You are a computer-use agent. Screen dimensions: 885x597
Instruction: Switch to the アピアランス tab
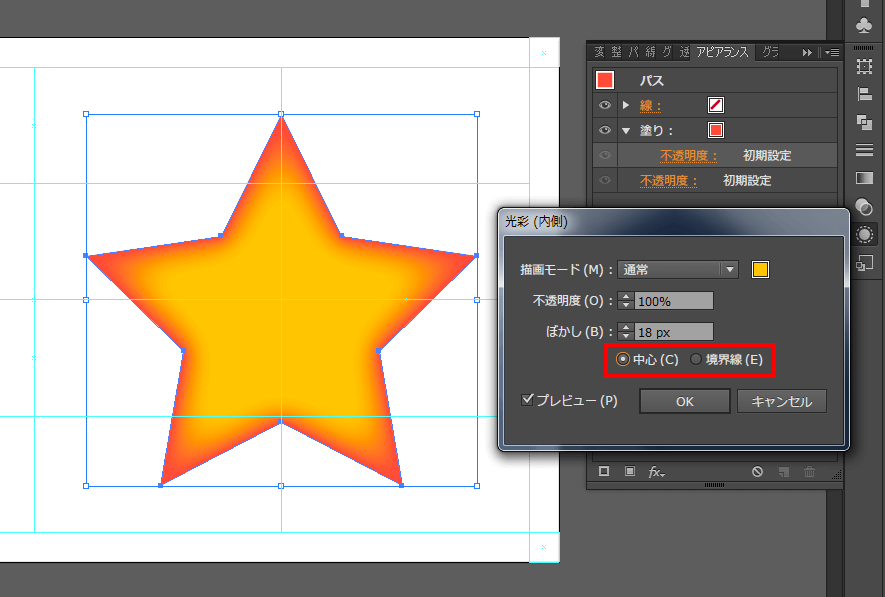[x=722, y=52]
